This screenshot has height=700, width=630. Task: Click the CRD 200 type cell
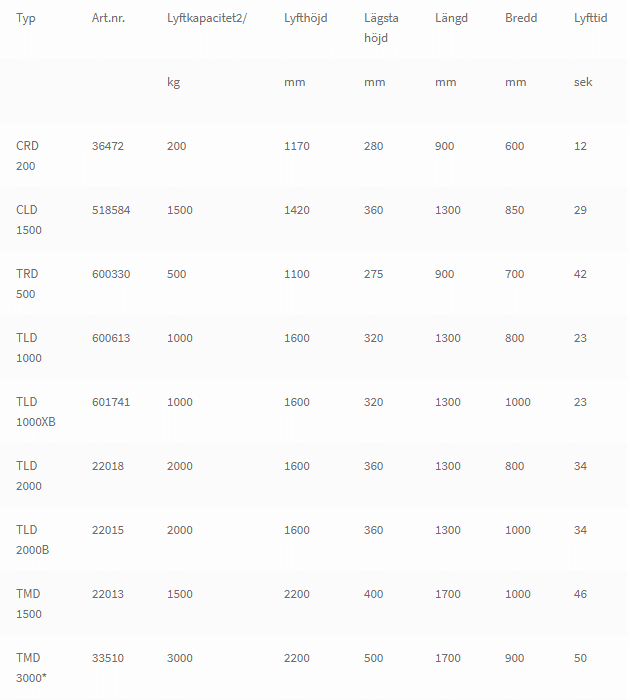click(27, 156)
